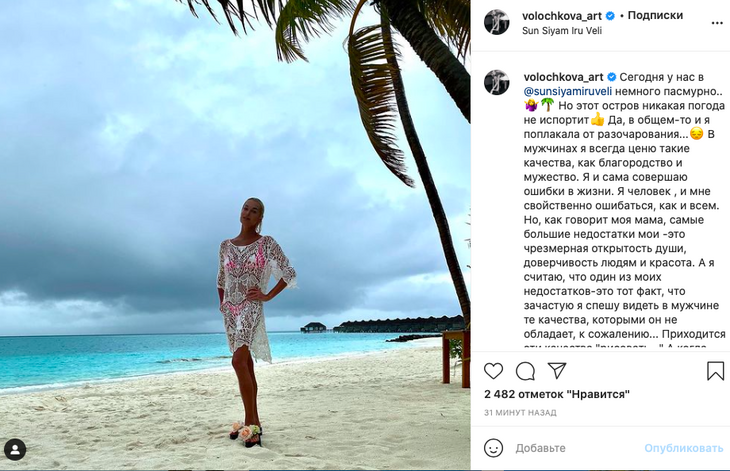The height and width of the screenshot is (471, 730).
Task: Click verified badge in header
Action: coord(611,15)
